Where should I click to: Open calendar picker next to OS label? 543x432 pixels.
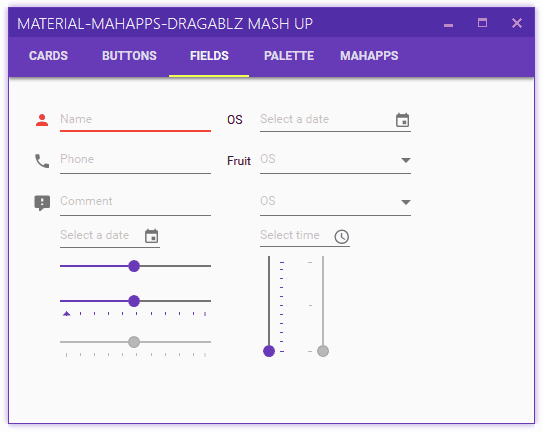click(402, 120)
